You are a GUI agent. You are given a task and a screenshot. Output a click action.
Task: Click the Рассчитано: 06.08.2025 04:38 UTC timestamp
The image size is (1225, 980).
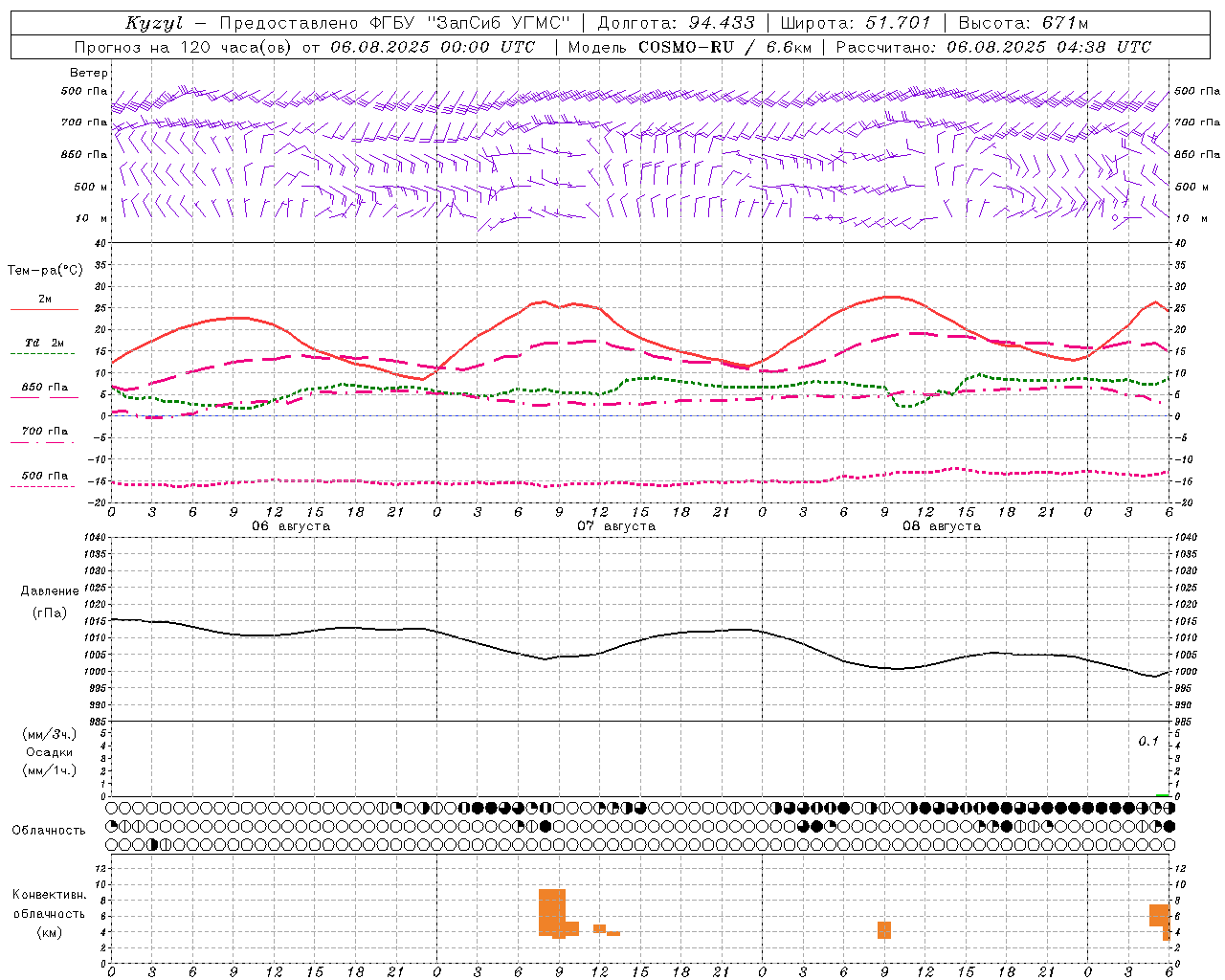pyautogui.click(x=993, y=47)
